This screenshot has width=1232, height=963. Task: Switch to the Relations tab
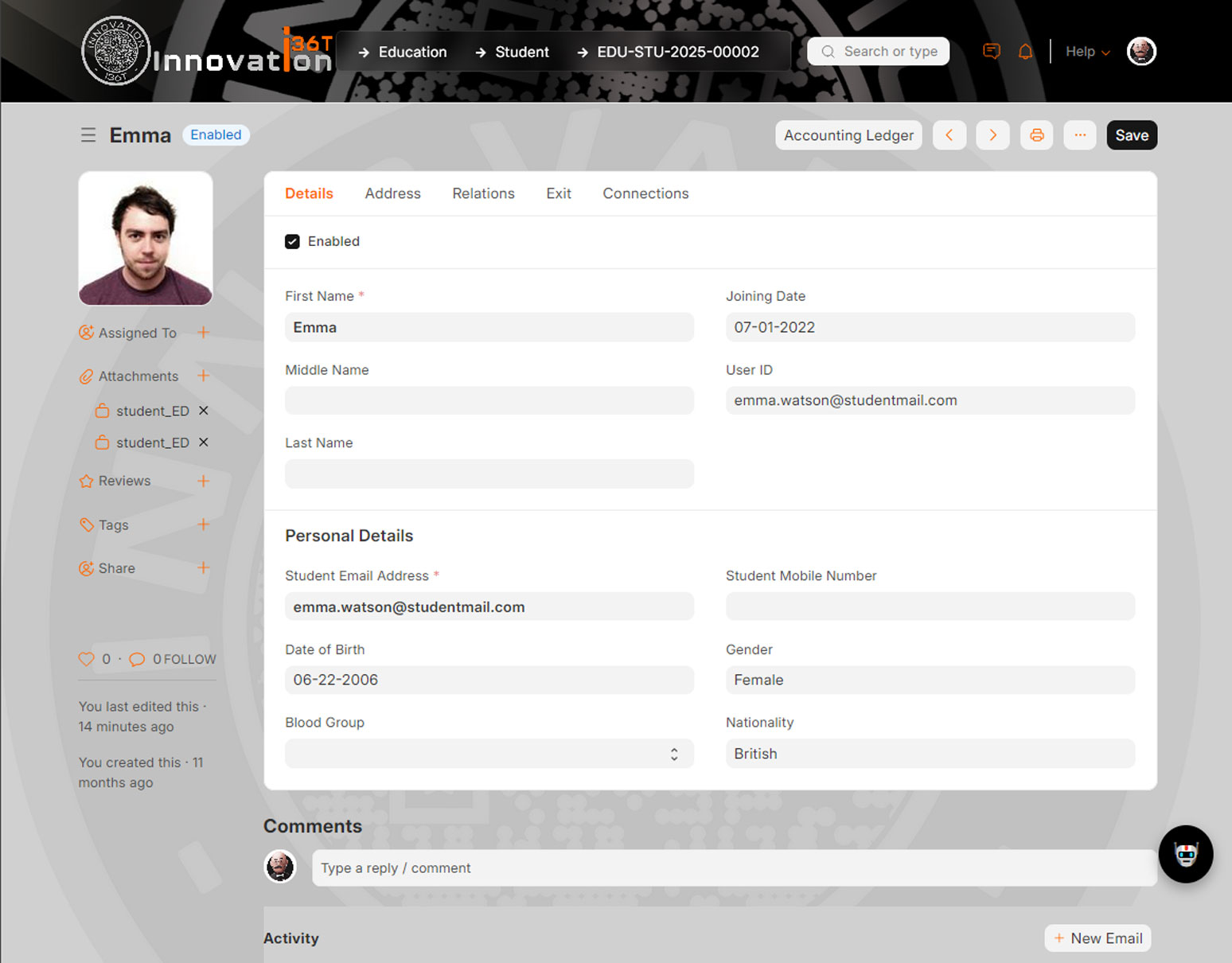point(483,193)
